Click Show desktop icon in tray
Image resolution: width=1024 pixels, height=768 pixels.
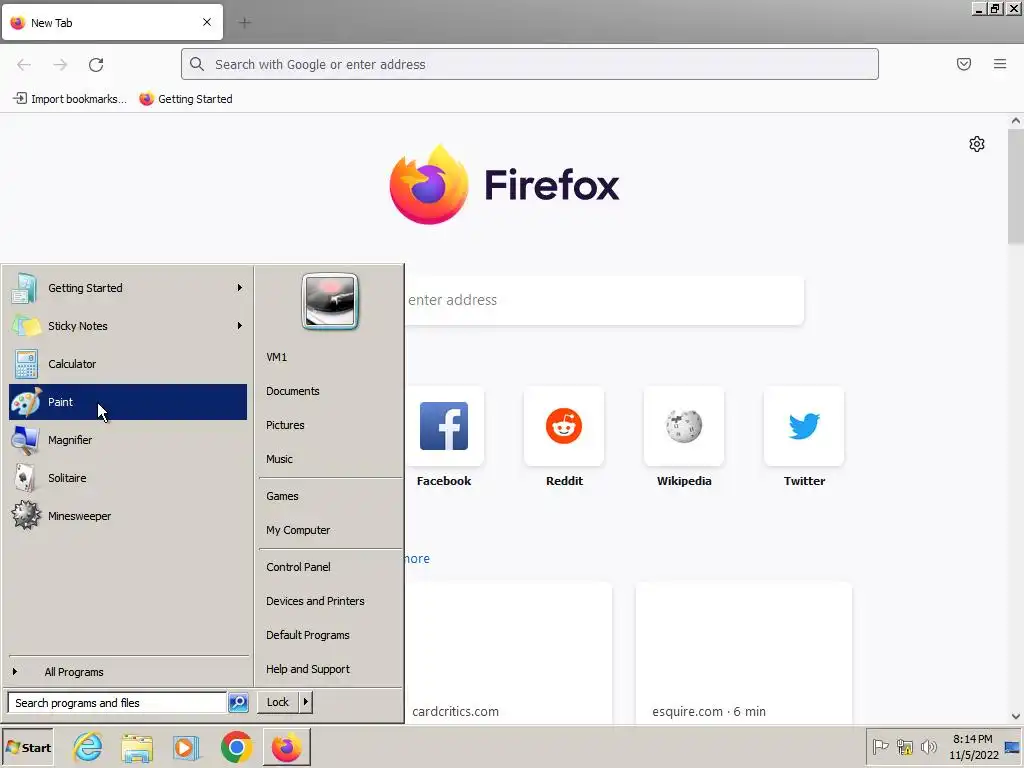pos(1013,747)
